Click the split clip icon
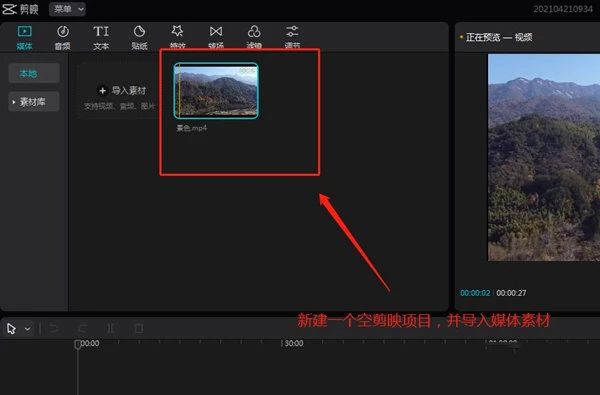600x395 pixels. tap(111, 328)
